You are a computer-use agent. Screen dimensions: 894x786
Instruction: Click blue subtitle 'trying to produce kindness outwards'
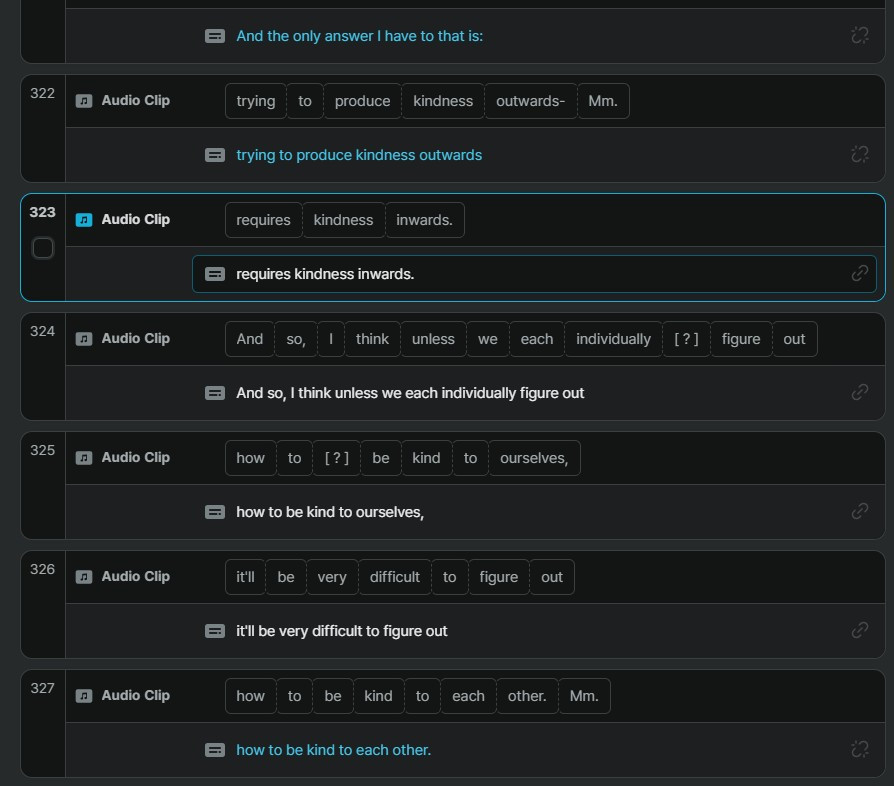359,155
